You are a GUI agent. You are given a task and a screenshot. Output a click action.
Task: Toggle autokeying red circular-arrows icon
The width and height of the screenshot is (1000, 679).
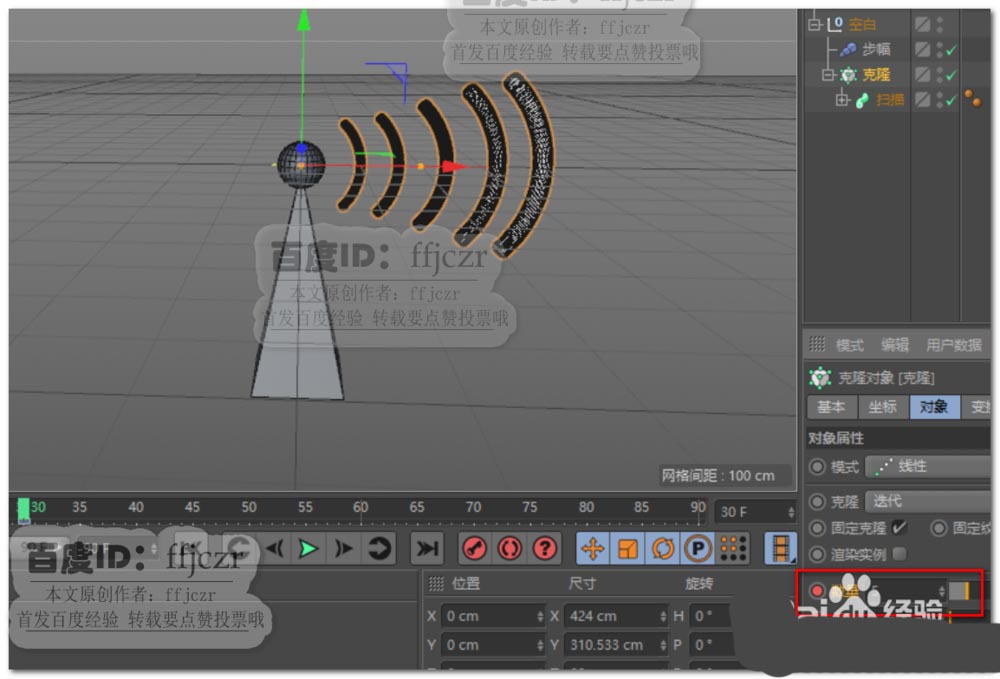(510, 548)
